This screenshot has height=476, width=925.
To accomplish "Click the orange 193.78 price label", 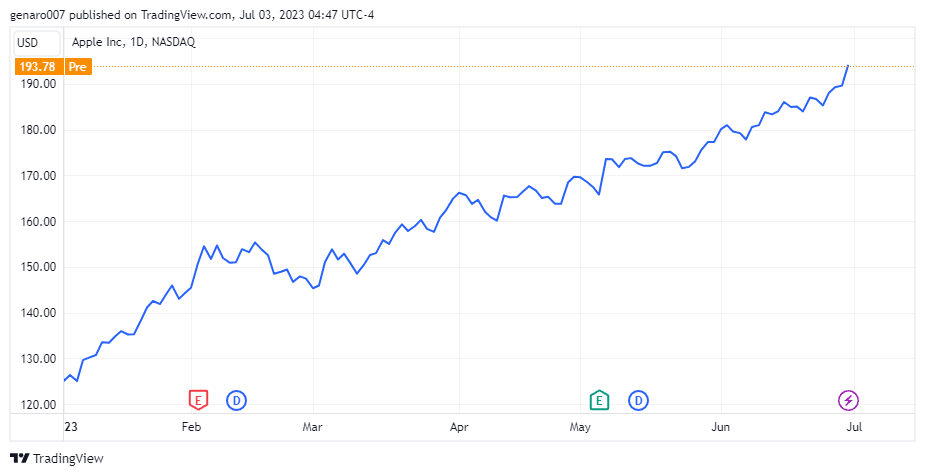I will (39, 67).
